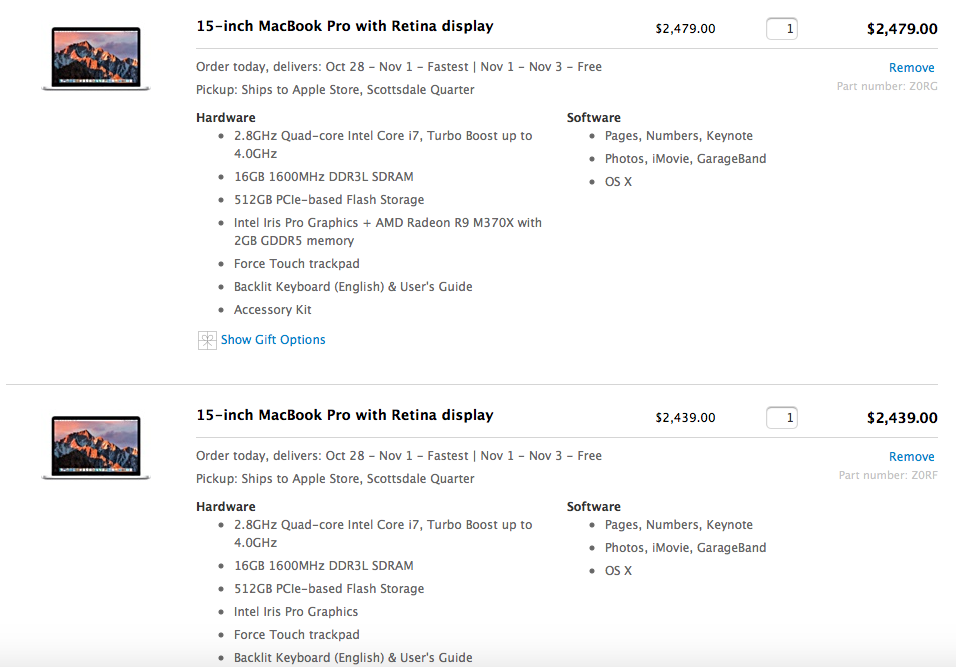
Task: Click the first MacBook Pro thumbnail image
Action: coord(96,59)
